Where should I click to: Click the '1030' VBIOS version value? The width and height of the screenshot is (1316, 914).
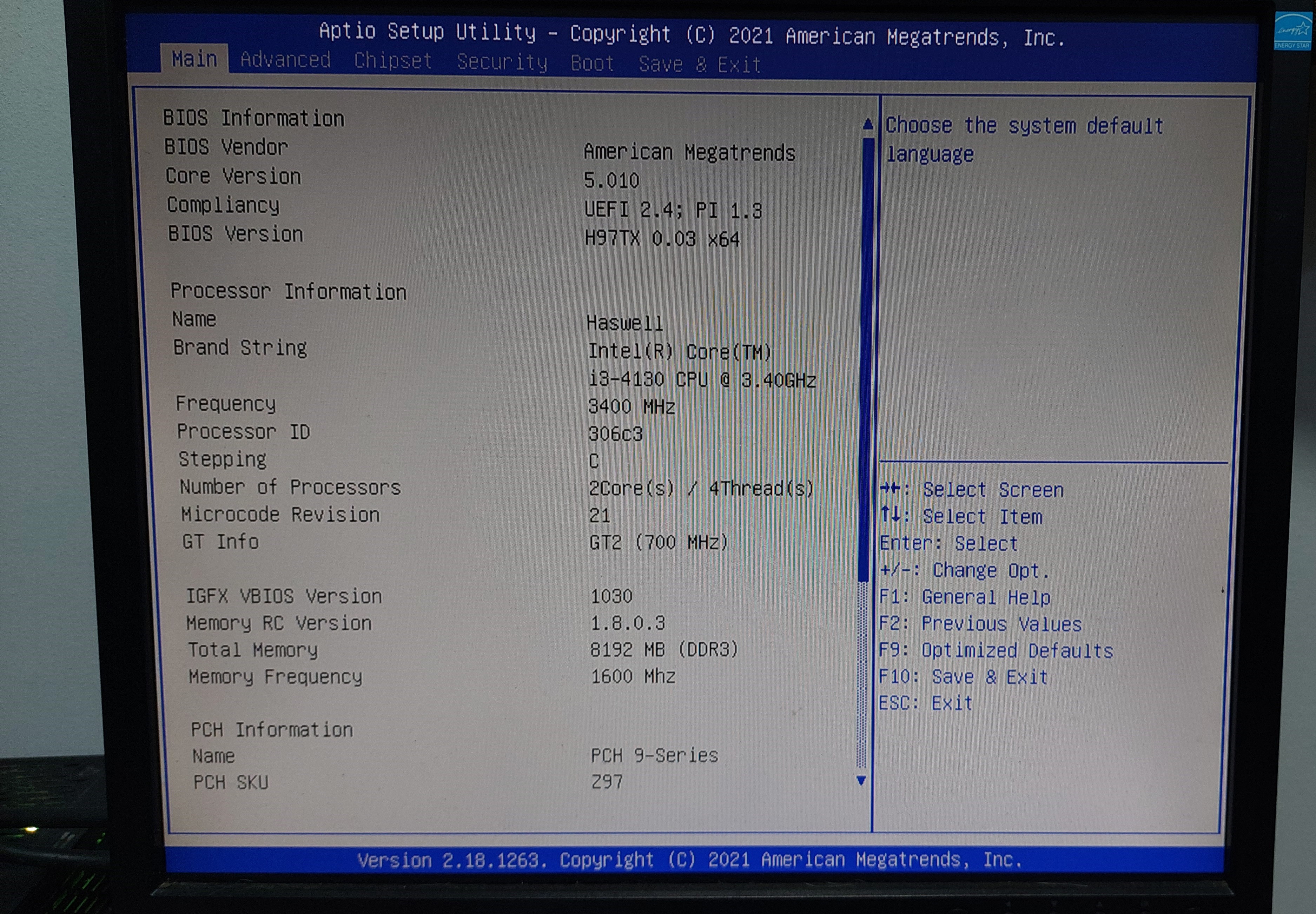(x=611, y=596)
